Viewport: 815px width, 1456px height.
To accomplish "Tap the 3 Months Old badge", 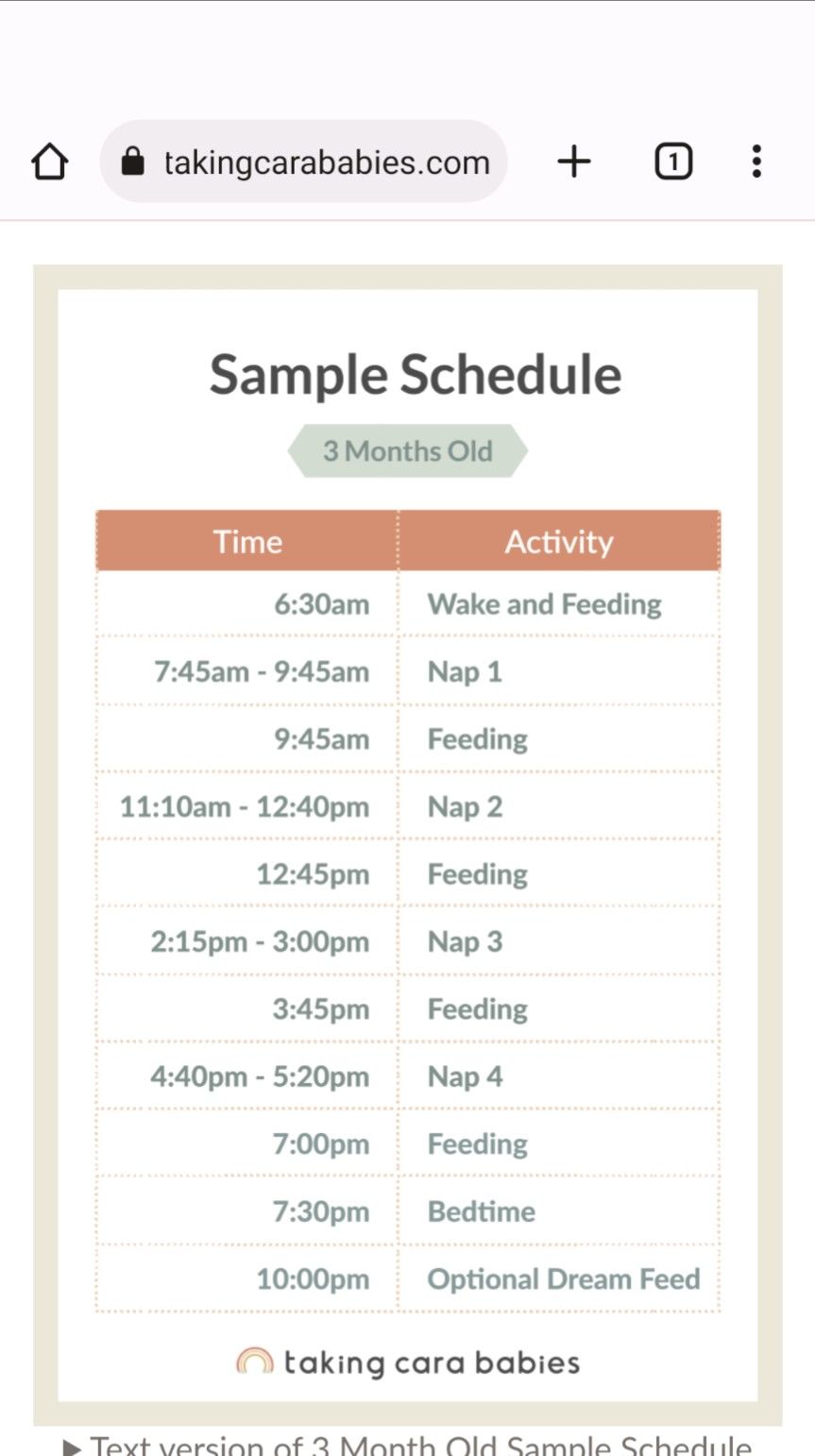I will point(408,451).
